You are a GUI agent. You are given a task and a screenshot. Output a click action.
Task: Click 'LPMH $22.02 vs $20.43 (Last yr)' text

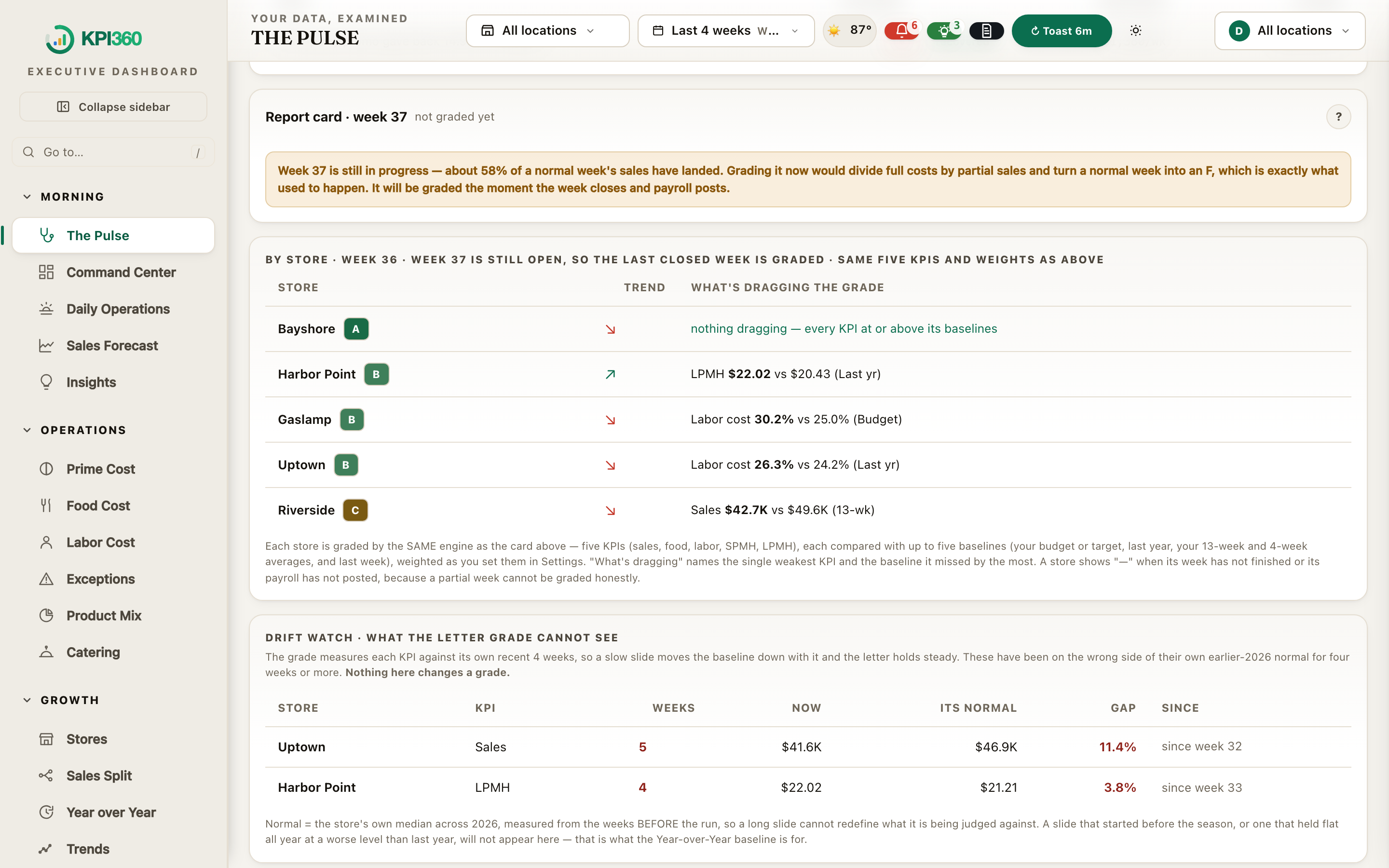click(x=786, y=374)
